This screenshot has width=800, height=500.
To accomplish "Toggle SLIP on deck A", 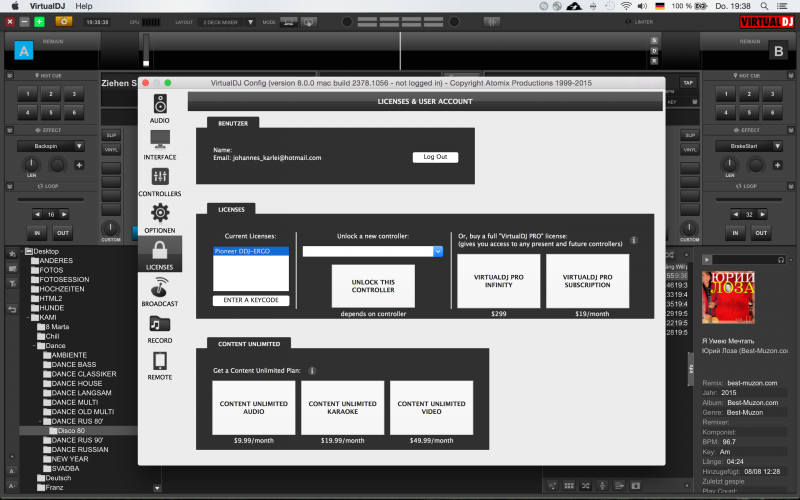I will (x=111, y=135).
